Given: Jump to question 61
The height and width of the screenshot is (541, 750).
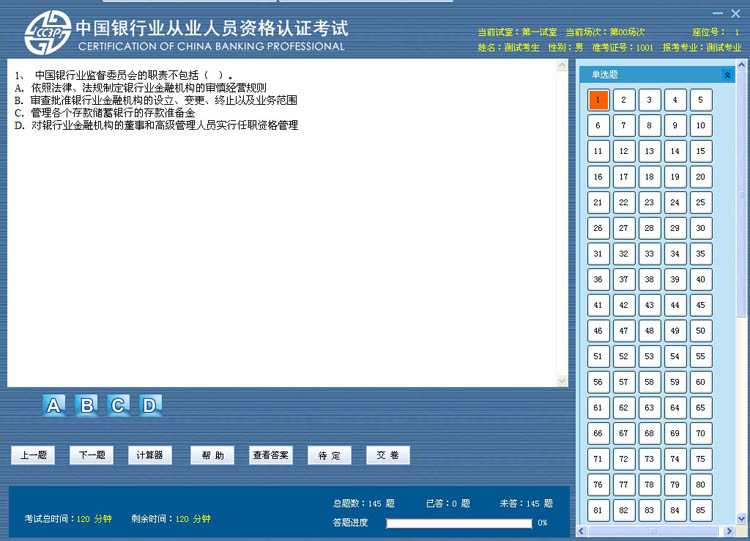Looking at the screenshot, I should (598, 408).
